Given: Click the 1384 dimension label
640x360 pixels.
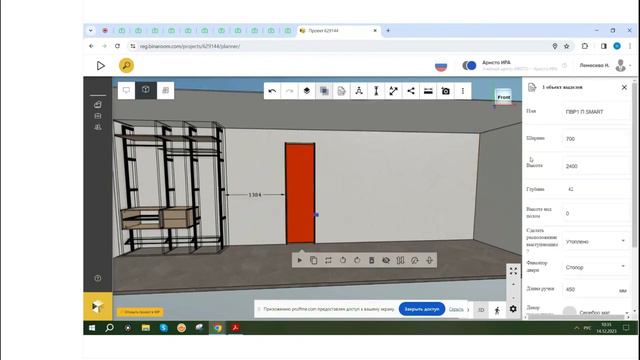Looking at the screenshot, I should coord(255,195).
